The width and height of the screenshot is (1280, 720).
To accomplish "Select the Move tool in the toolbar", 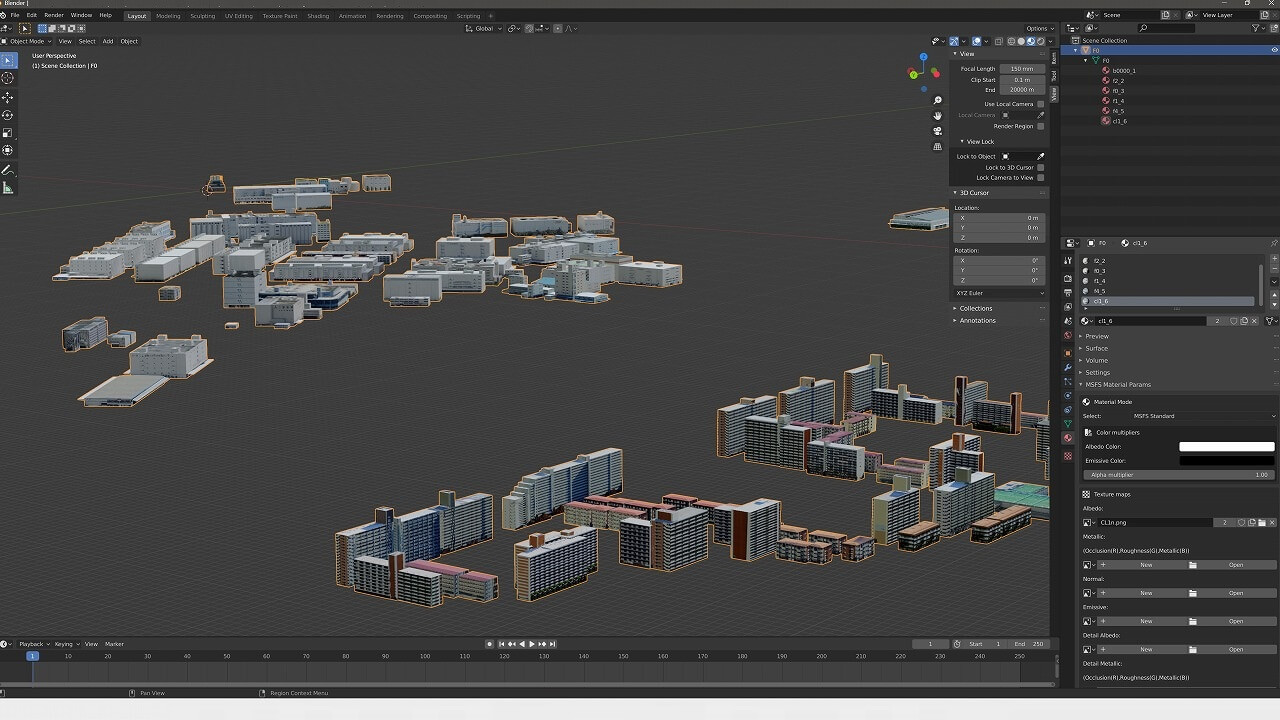I will [x=8, y=97].
